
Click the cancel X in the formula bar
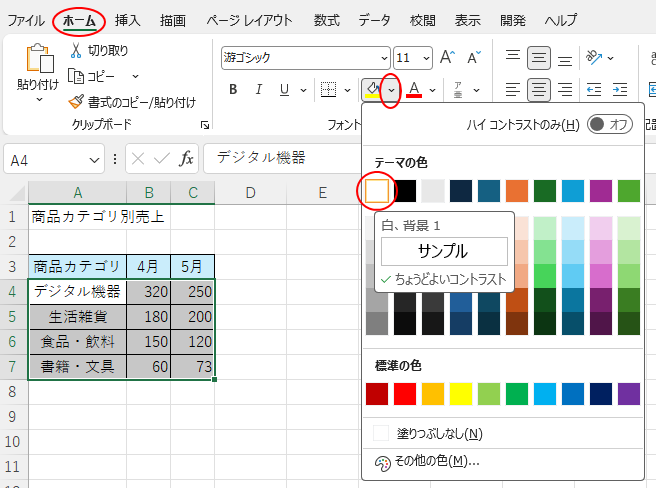138,159
